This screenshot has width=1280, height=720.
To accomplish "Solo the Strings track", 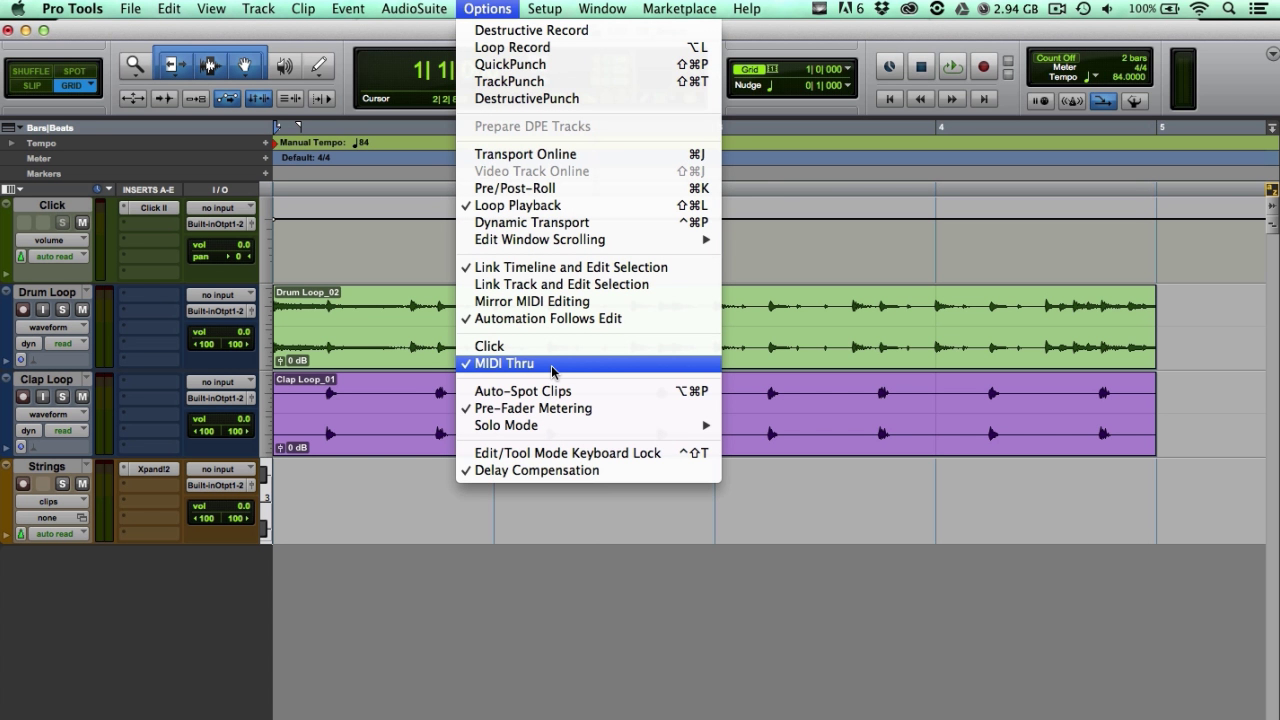I will coord(62,484).
